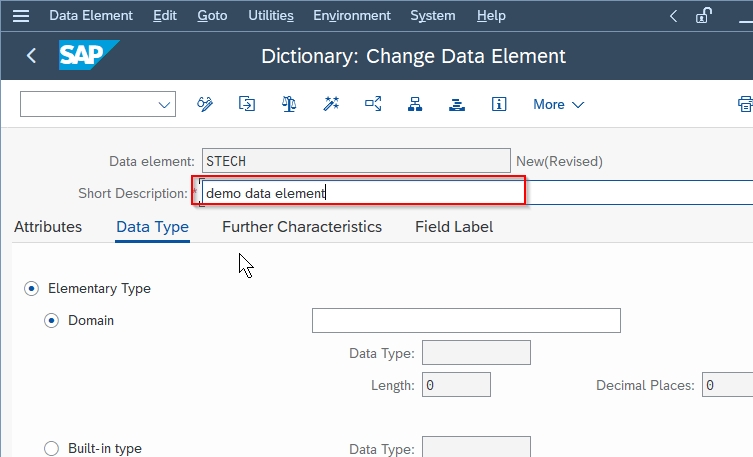753x457 pixels.
Task: Click the Domain name input field
Action: tap(466, 320)
